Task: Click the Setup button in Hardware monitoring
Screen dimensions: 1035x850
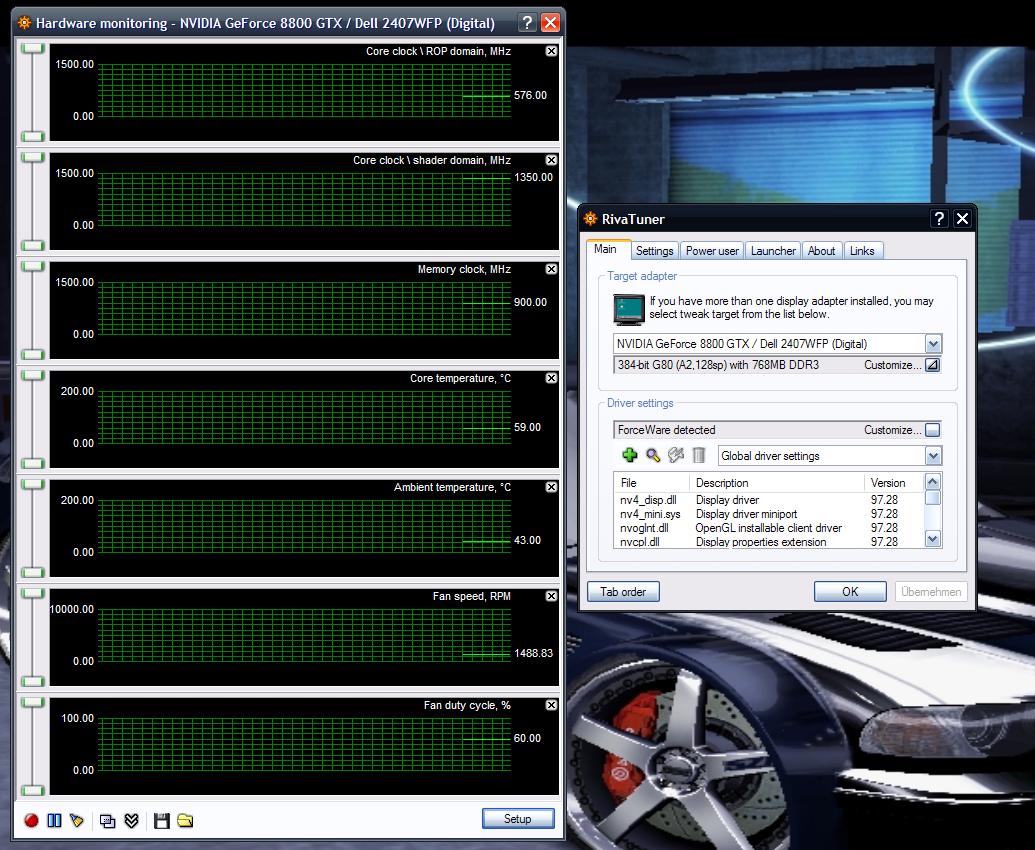Action: point(518,818)
